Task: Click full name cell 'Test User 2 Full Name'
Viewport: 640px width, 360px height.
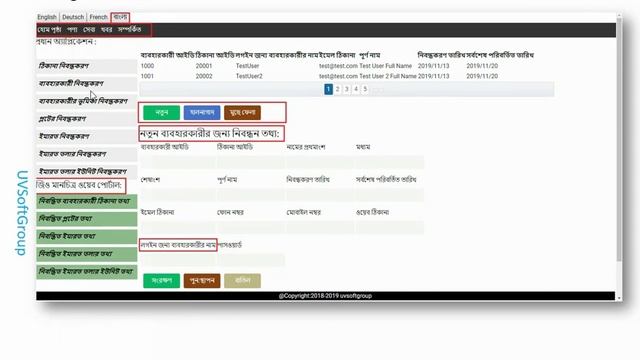Action: click(388, 76)
